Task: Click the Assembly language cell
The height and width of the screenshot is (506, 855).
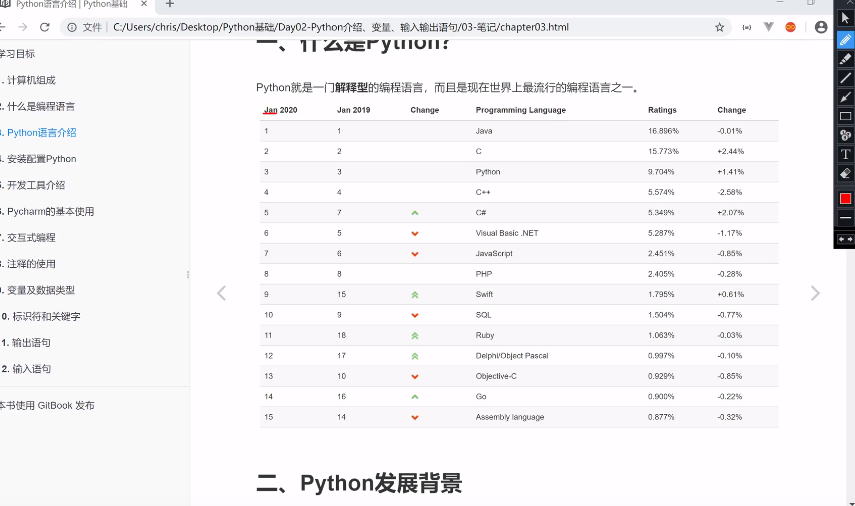Action: (510, 417)
